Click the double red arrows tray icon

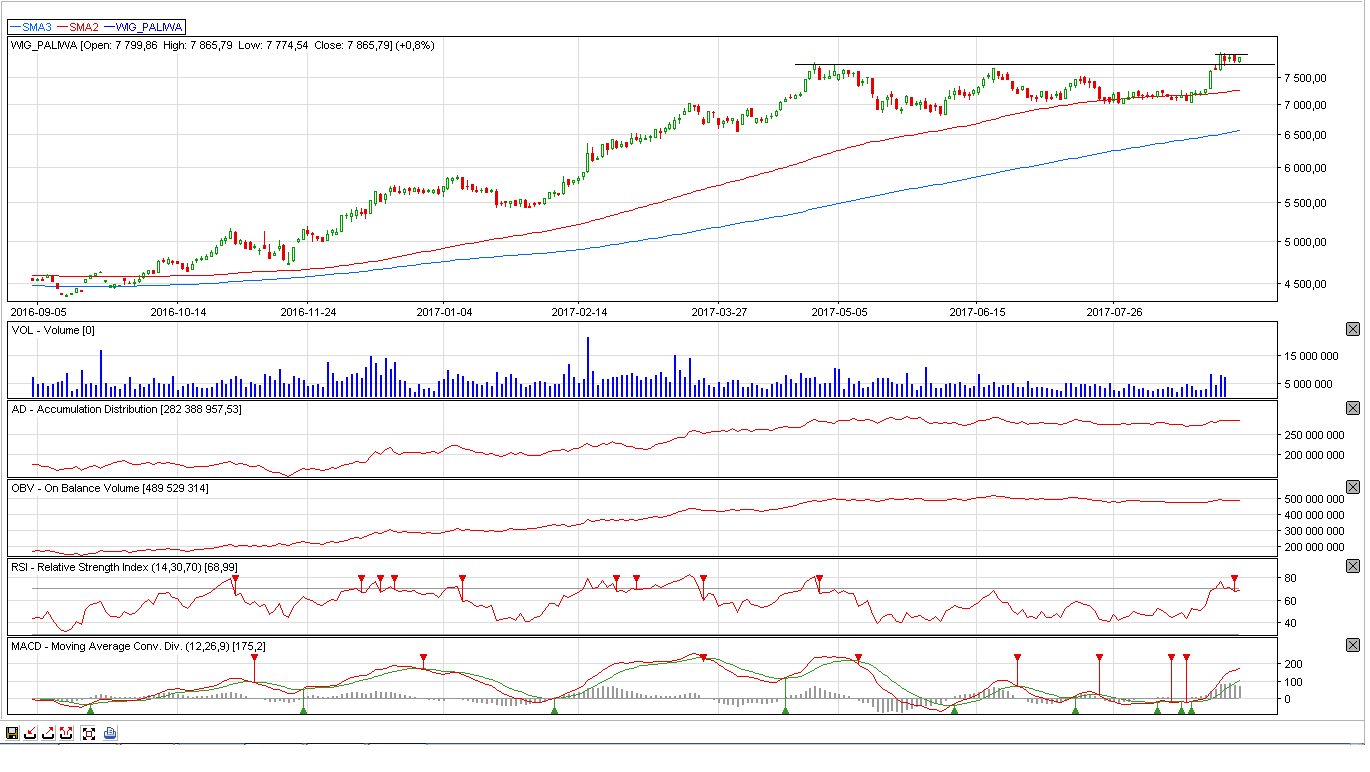pyautogui.click(x=68, y=733)
